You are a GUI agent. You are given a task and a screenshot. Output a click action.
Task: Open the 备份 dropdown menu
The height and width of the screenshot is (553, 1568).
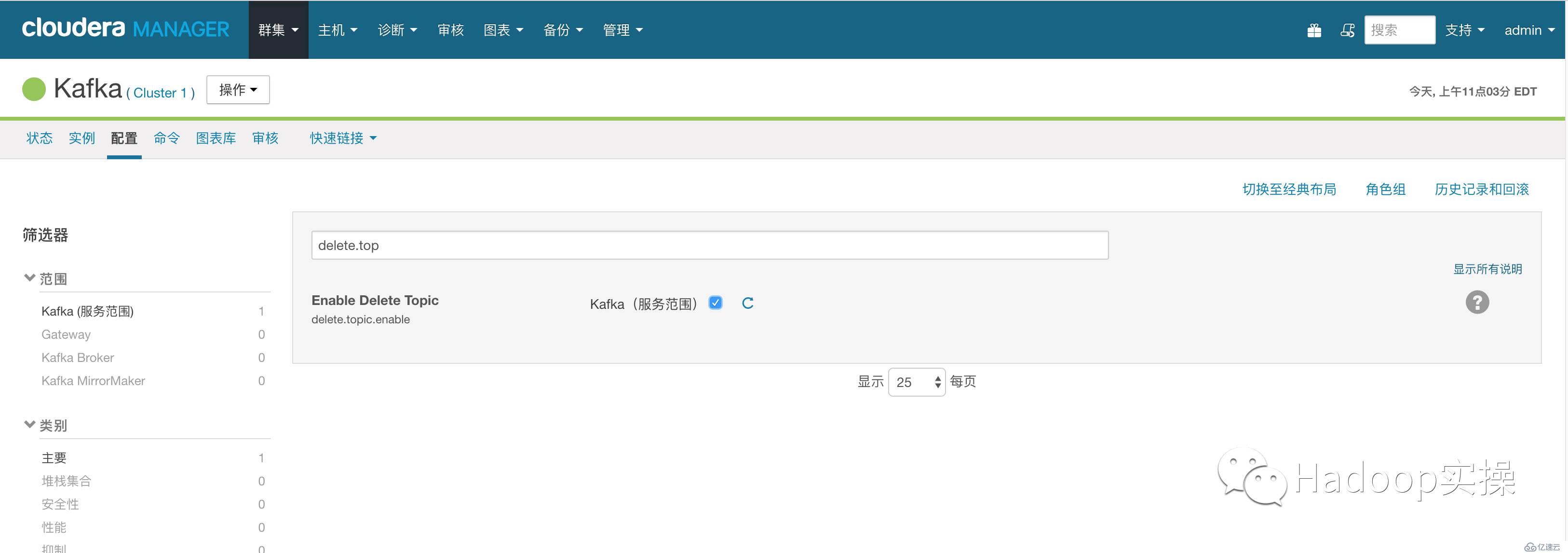563,30
